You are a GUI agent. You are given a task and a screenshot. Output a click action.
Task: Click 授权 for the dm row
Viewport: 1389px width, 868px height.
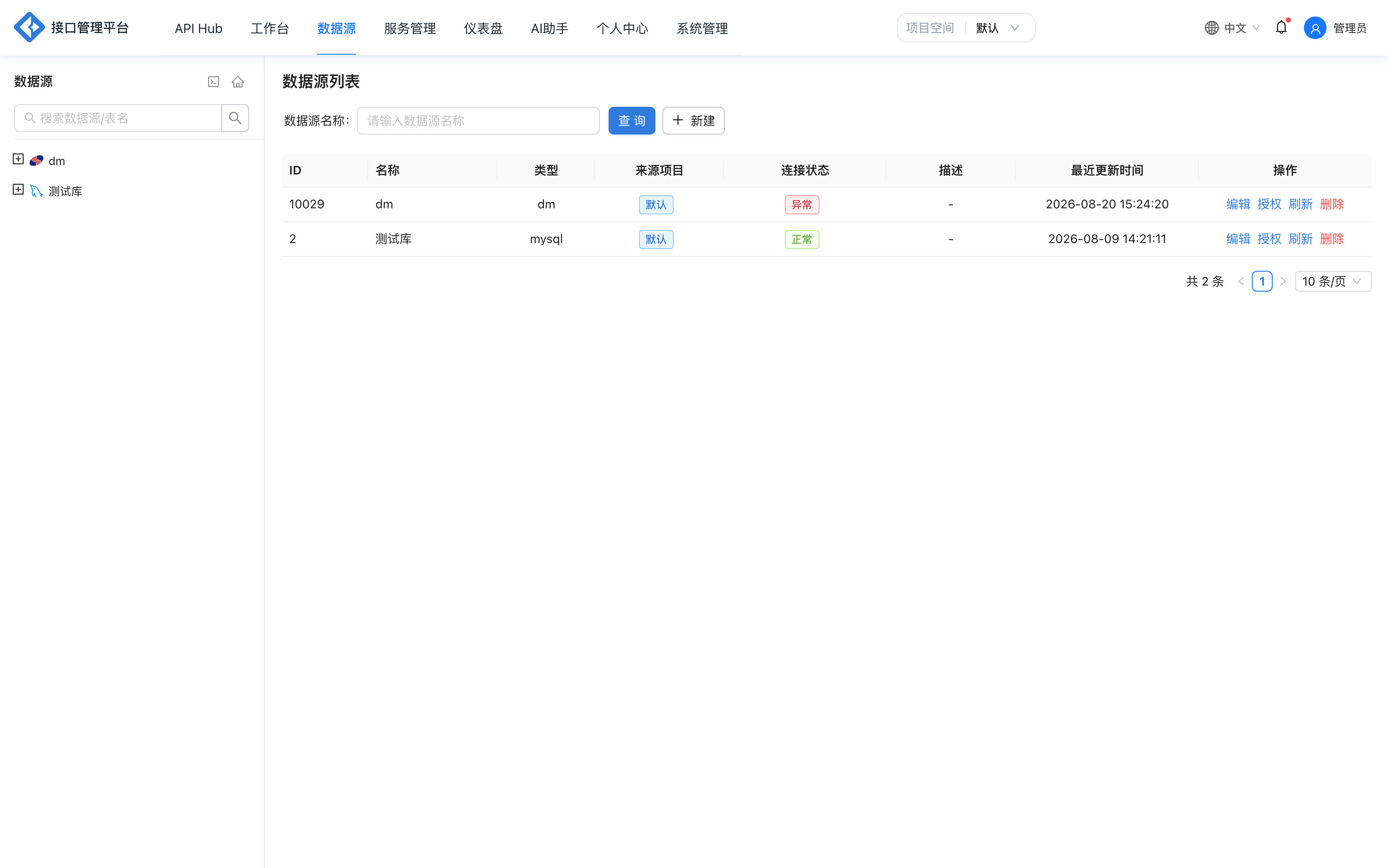click(x=1269, y=204)
